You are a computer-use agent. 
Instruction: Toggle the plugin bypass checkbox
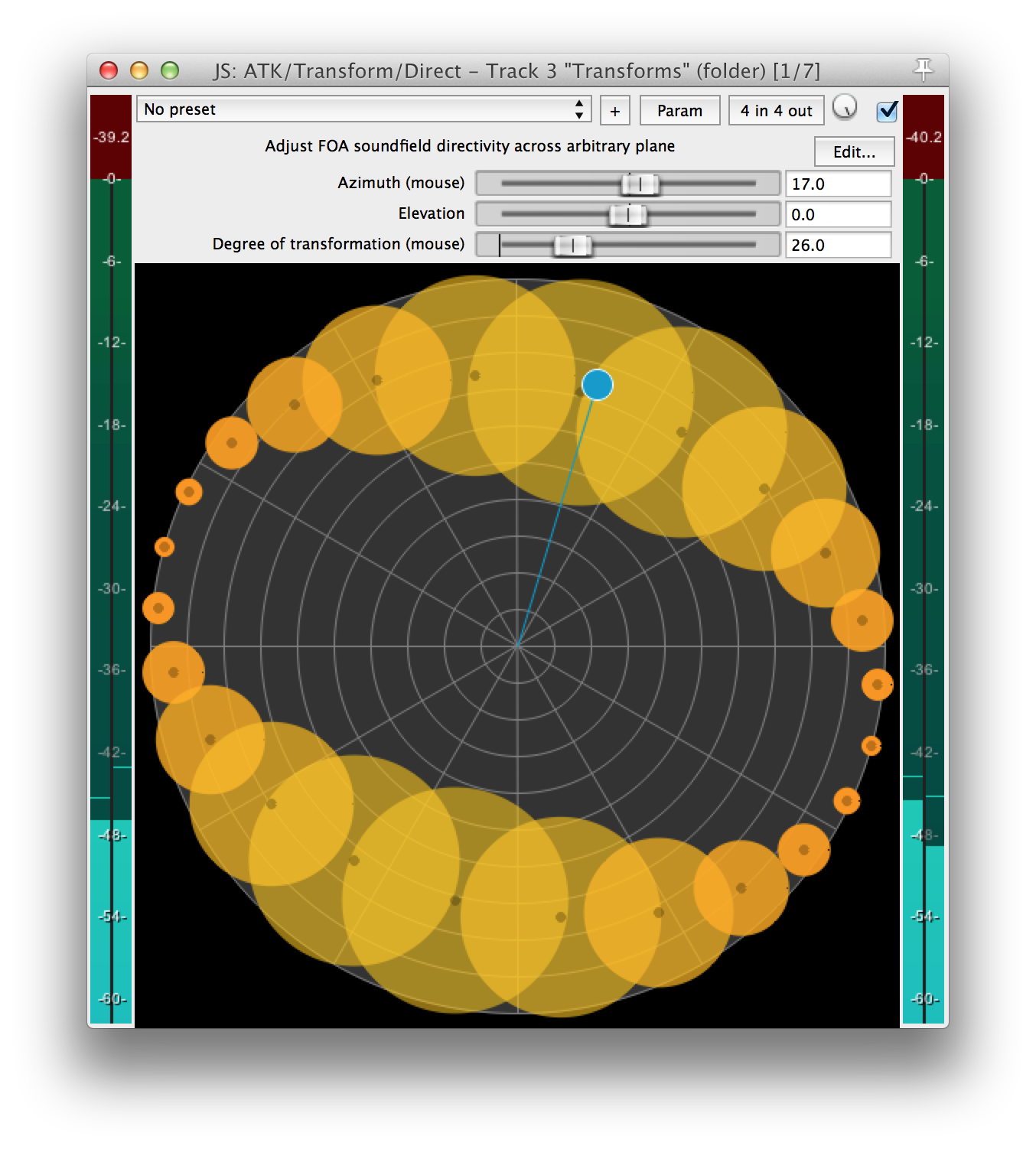pos(887,111)
